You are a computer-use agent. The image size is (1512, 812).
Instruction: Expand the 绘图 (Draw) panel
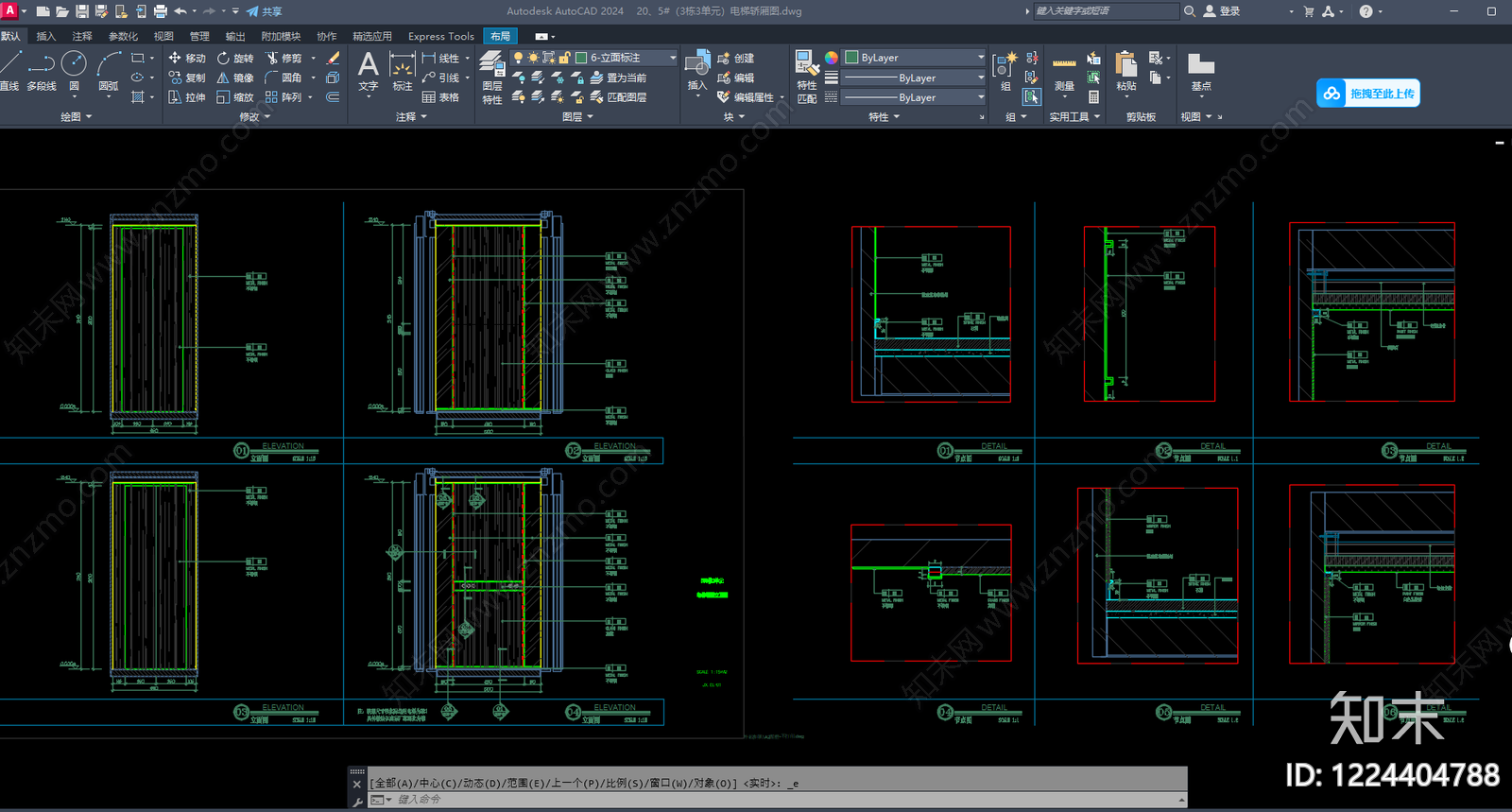click(77, 117)
